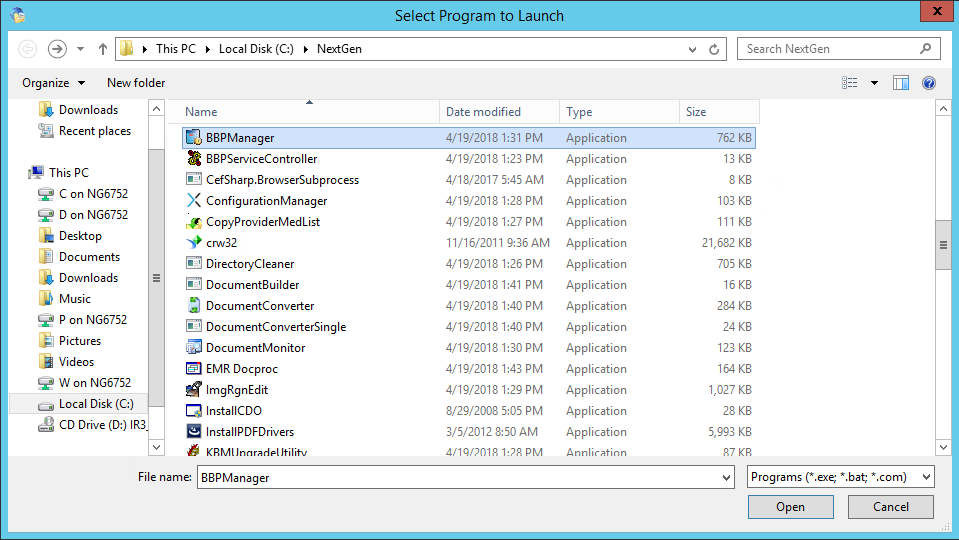This screenshot has width=959, height=540.
Task: Expand the breadcrumb arrow before This PC
Action: pos(144,49)
